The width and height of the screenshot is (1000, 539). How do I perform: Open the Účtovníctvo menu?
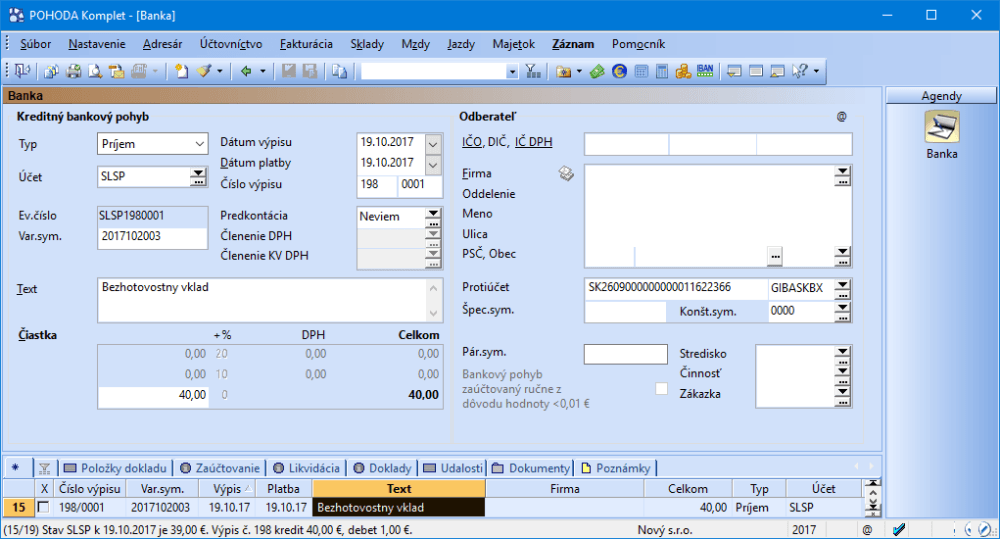pyautogui.click(x=231, y=44)
